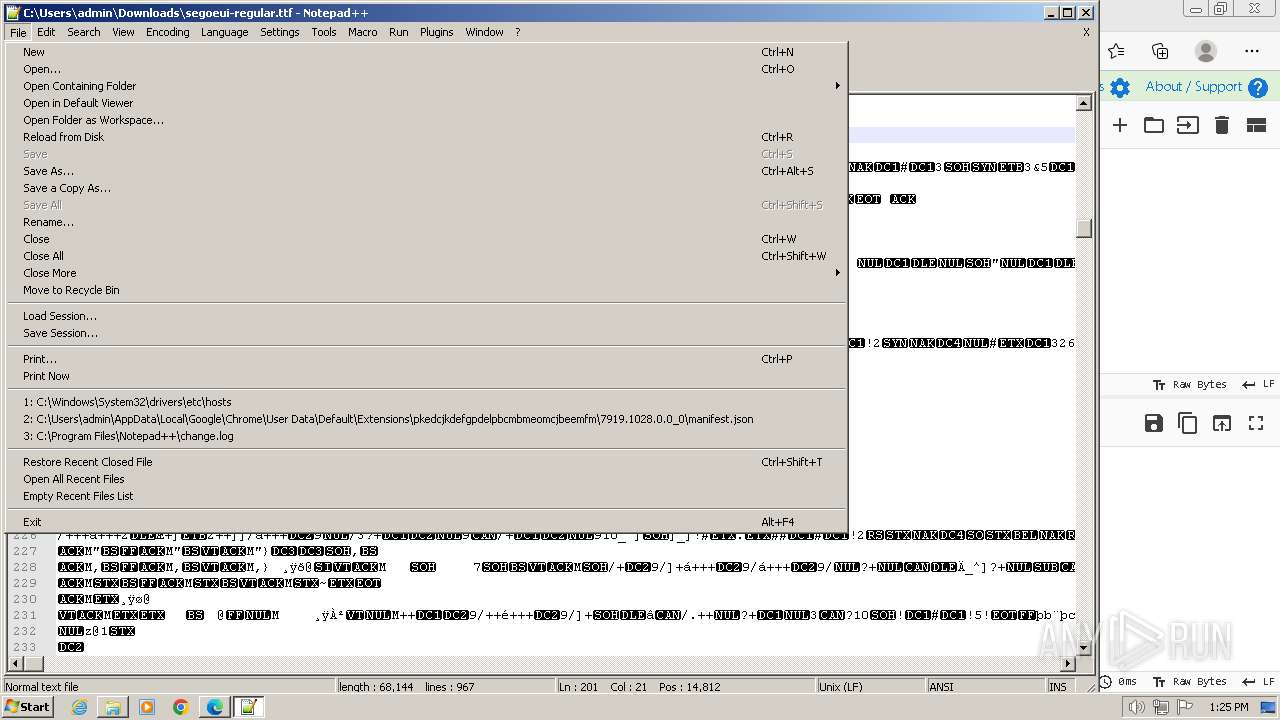Click the volume speaker tray icon
This screenshot has height=720, width=1280.
1136,707
